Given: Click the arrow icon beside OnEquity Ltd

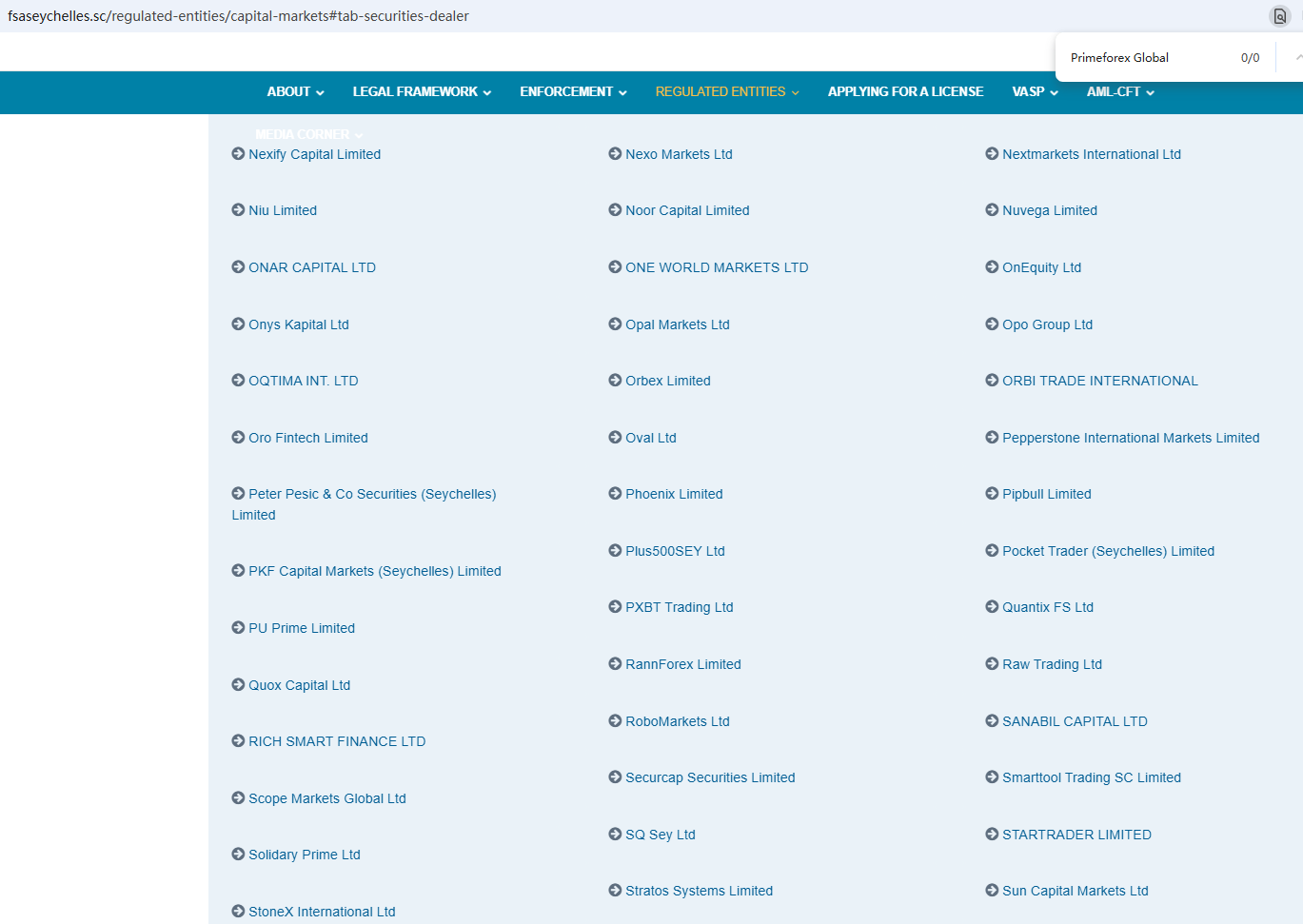Looking at the screenshot, I should pos(992,266).
